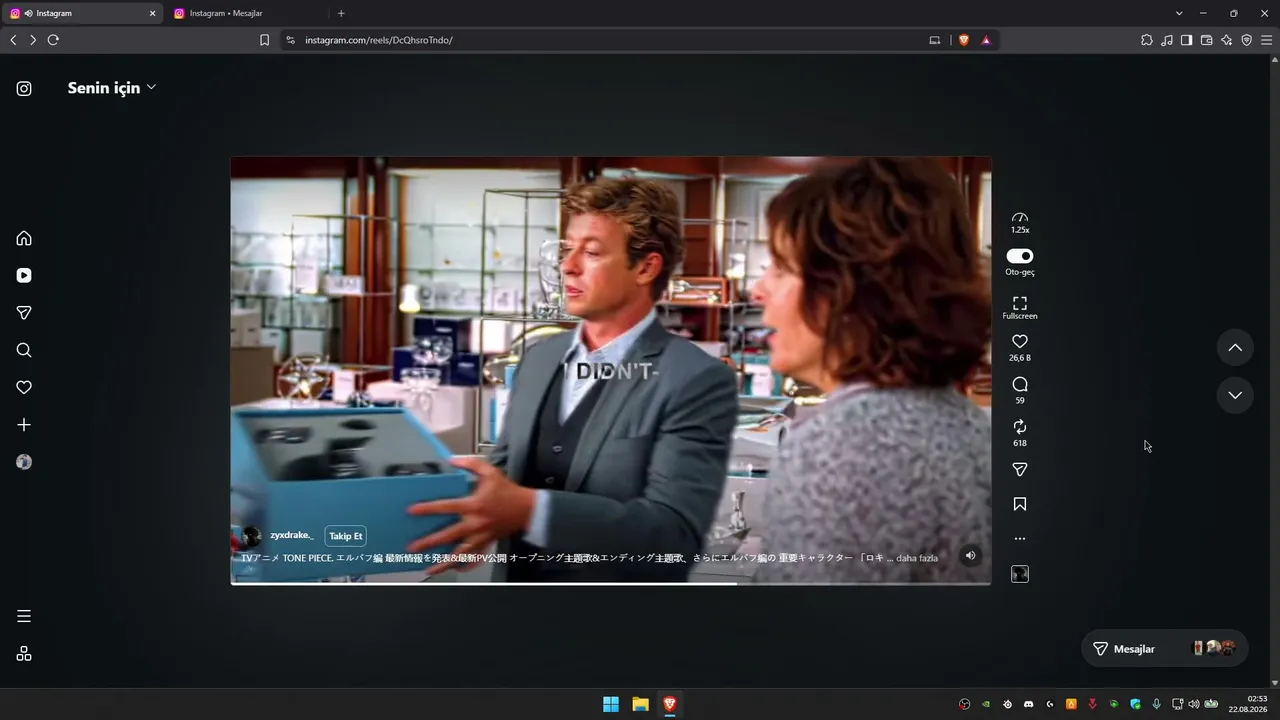This screenshot has height=720, width=1280.
Task: Go forward in browser history
Action: tap(33, 40)
